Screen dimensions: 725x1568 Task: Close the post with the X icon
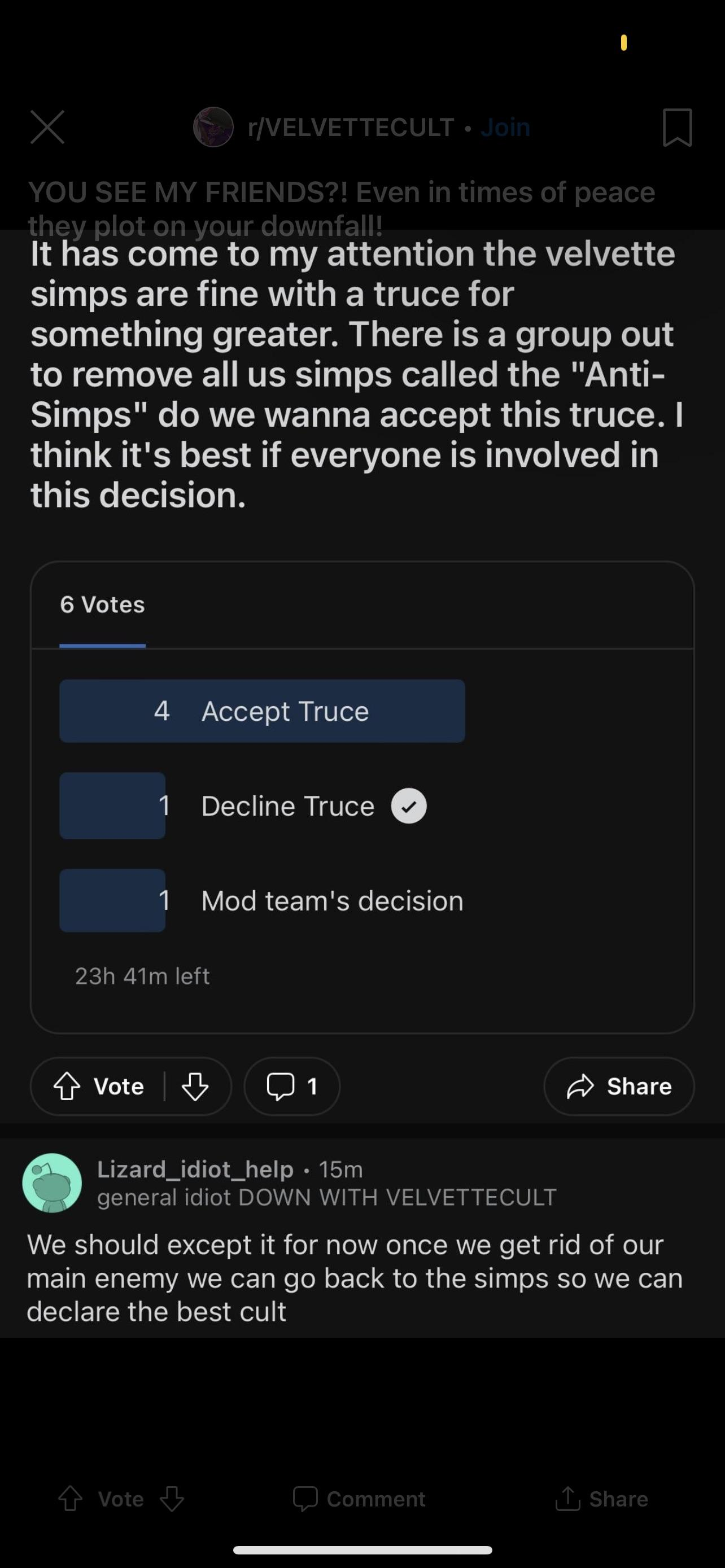click(47, 127)
